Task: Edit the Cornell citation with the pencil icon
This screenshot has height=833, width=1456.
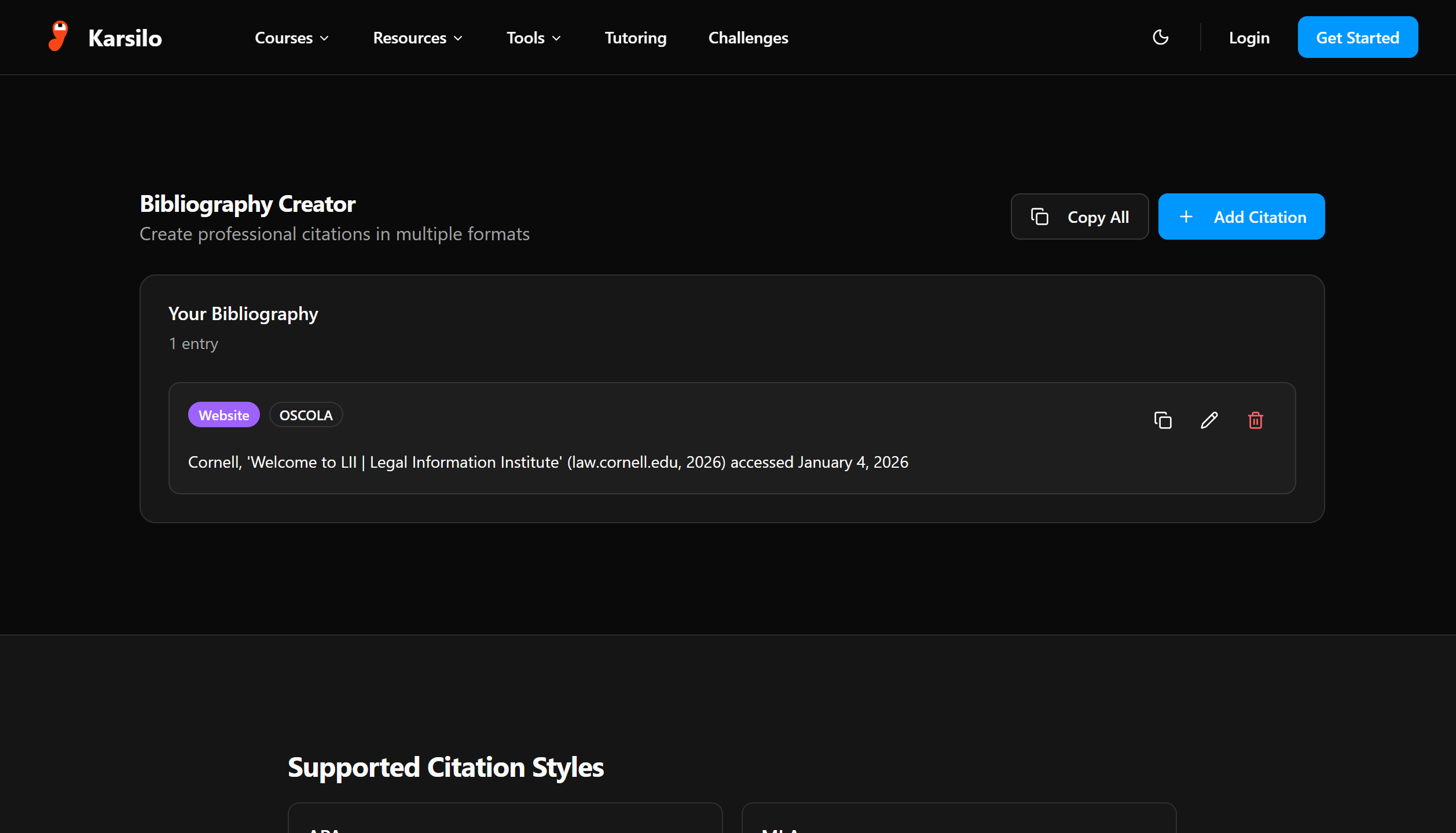Action: (x=1209, y=420)
